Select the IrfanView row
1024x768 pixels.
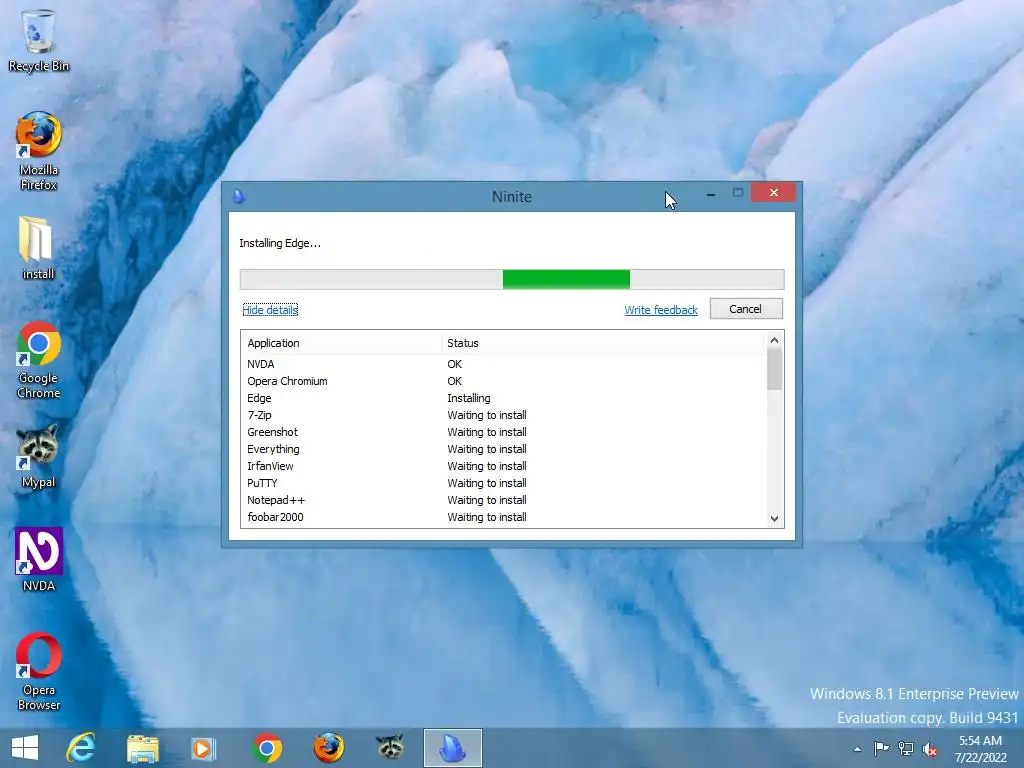[504, 466]
